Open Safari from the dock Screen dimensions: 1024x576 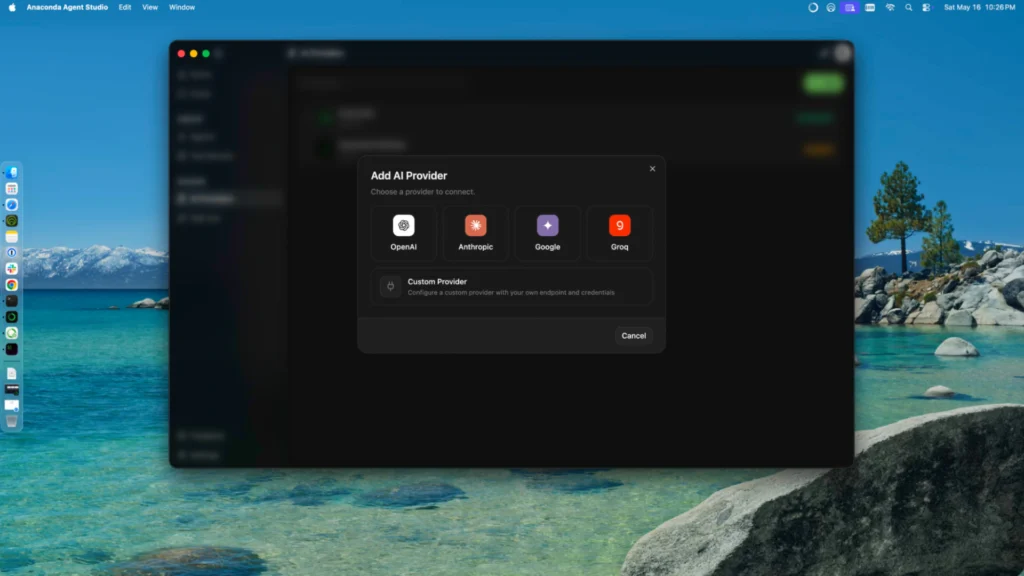[x=12, y=205]
